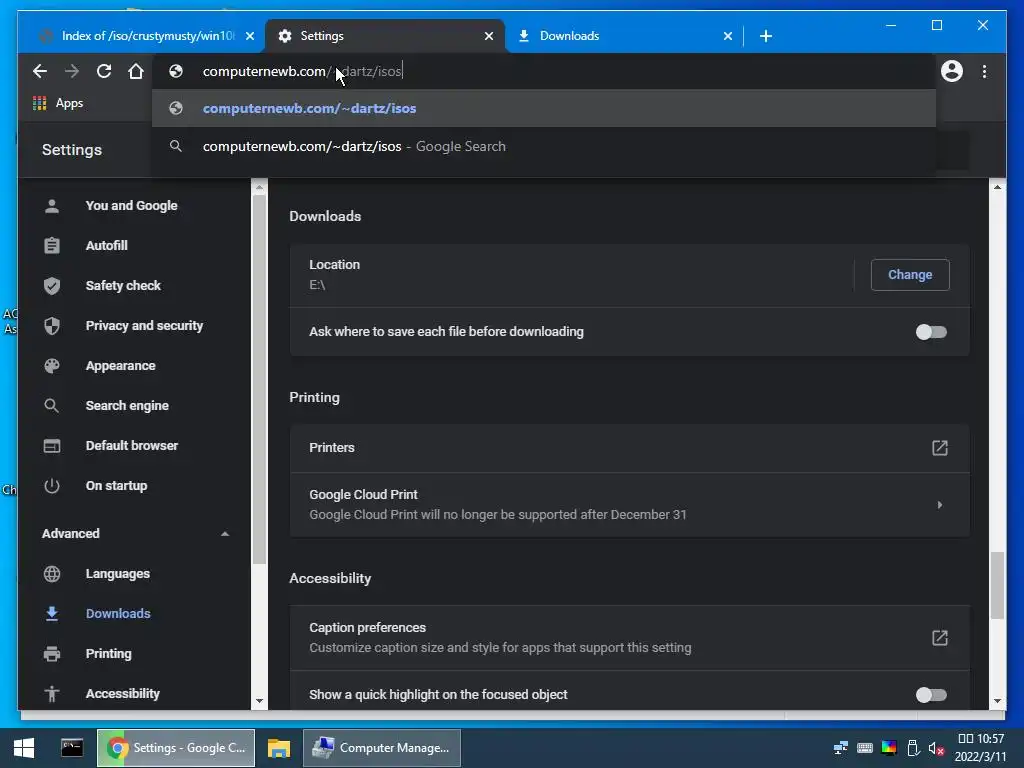Close the Downloads tab

point(728,36)
